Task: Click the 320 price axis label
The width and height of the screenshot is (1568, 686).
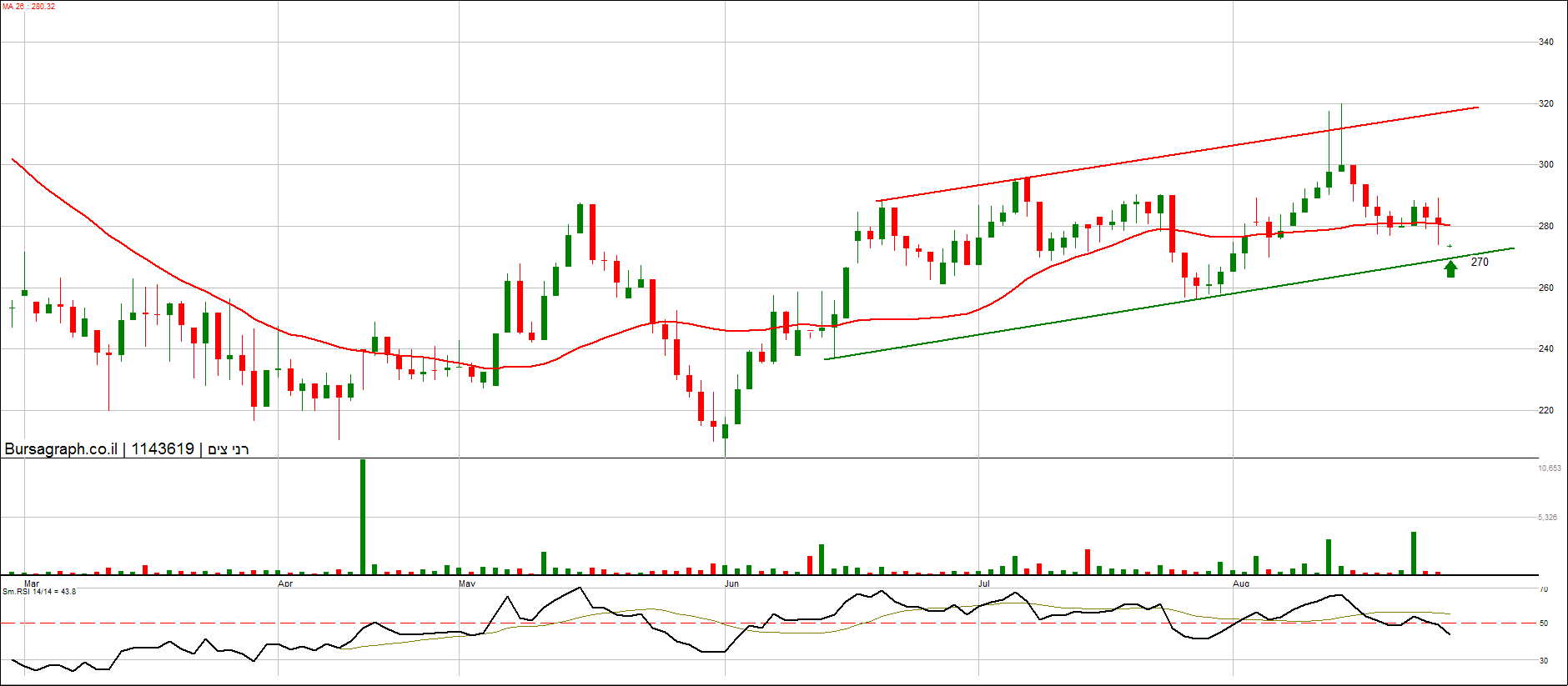Action: click(x=1545, y=104)
